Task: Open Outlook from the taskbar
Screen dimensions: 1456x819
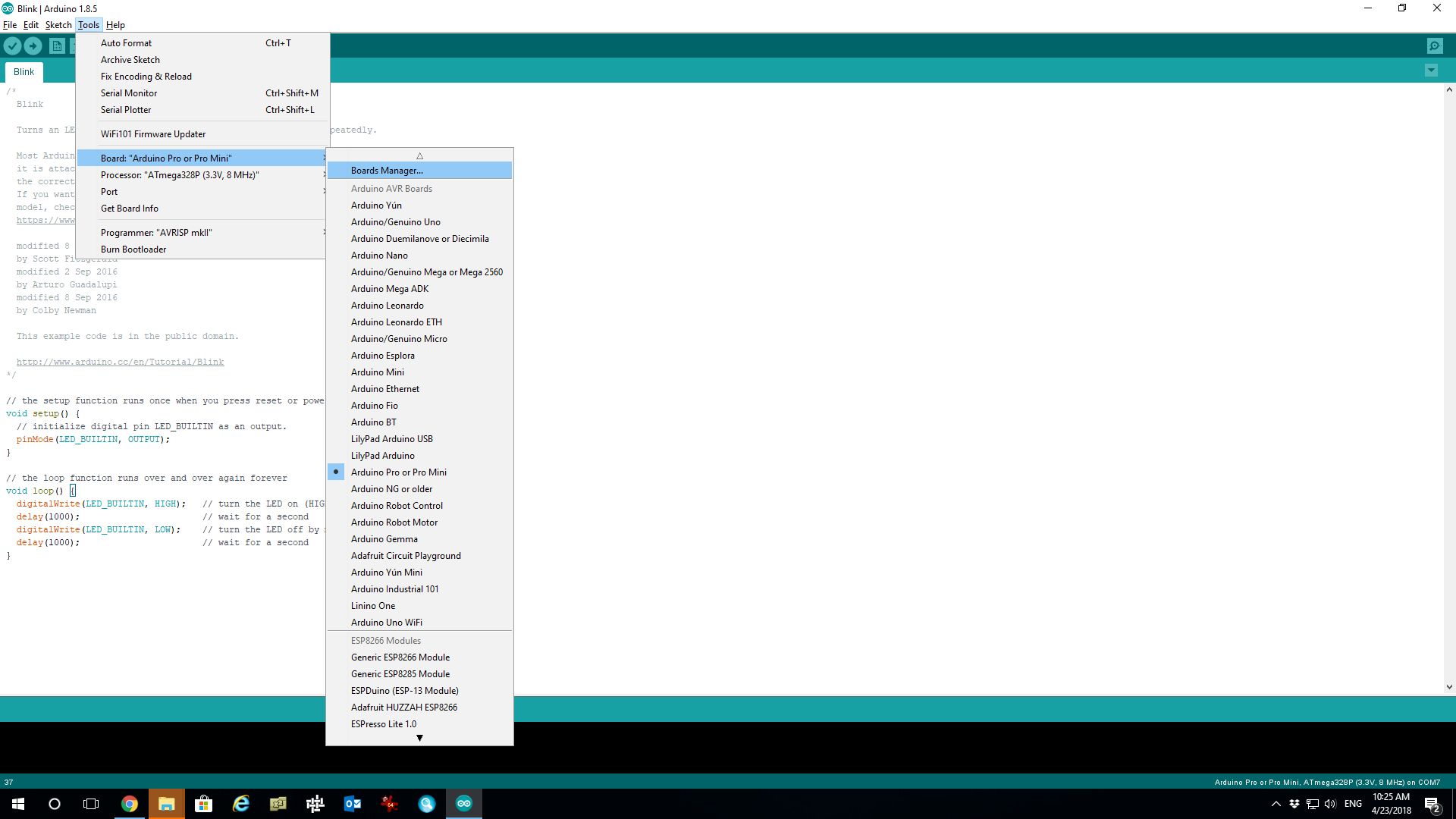Action: coord(353,804)
